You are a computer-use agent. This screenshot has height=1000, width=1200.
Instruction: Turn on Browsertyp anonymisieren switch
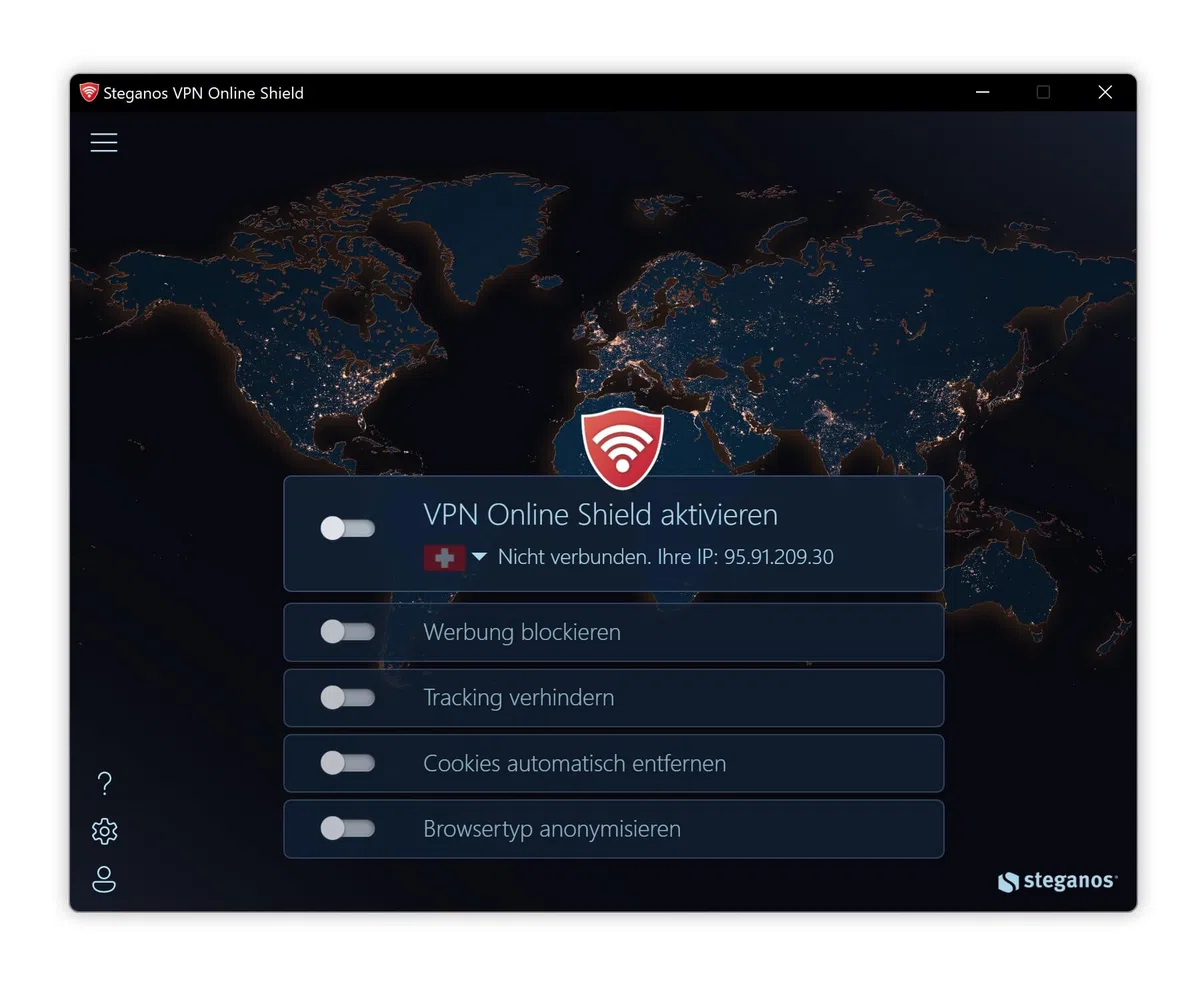click(347, 828)
